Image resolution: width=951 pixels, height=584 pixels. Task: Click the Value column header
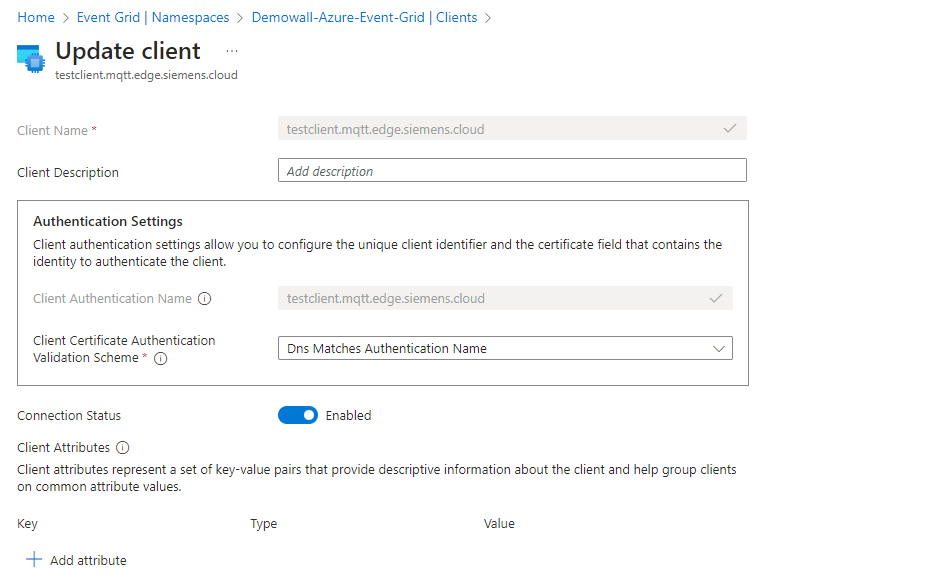499,523
